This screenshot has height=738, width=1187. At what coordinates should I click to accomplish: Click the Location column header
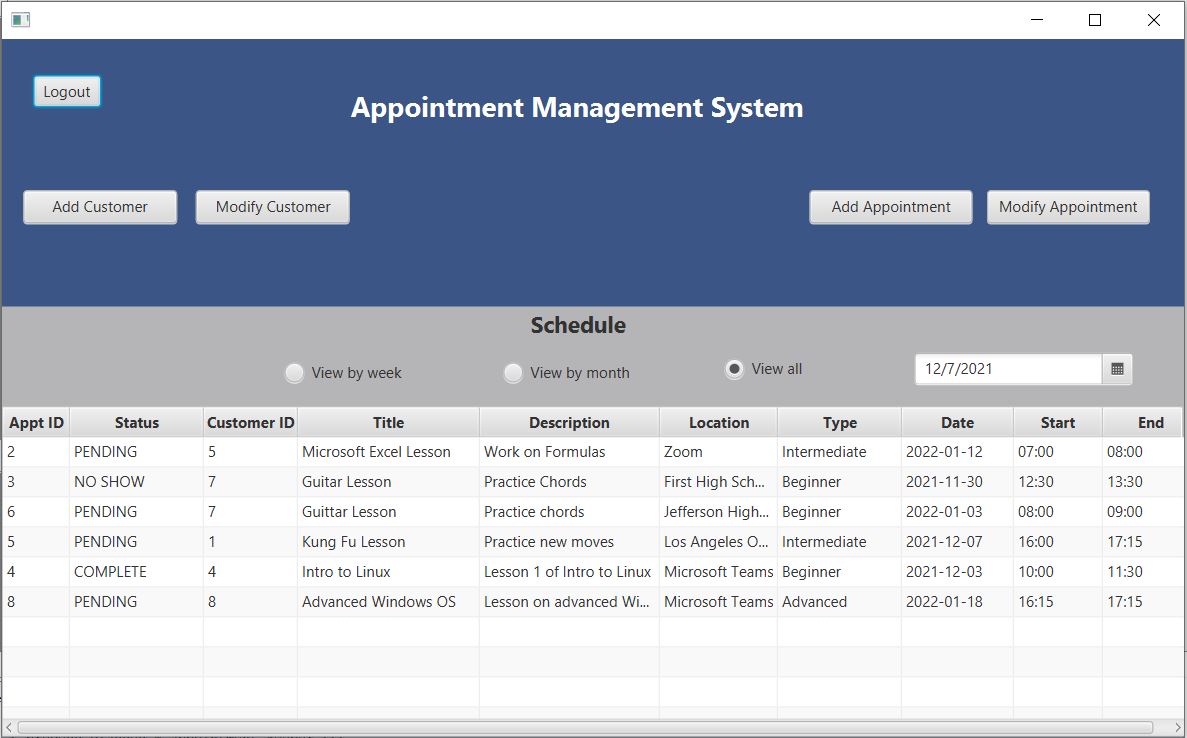(718, 422)
